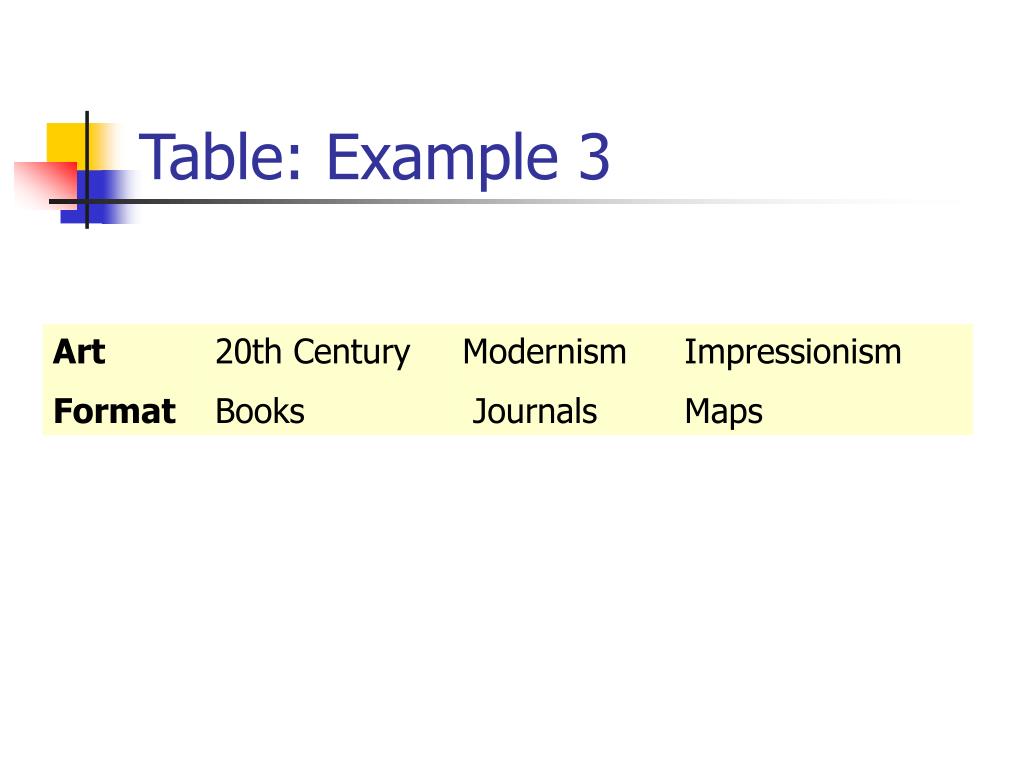Click the slide title 'Table: Example 3'
This screenshot has width=1024, height=768.
tap(374, 157)
